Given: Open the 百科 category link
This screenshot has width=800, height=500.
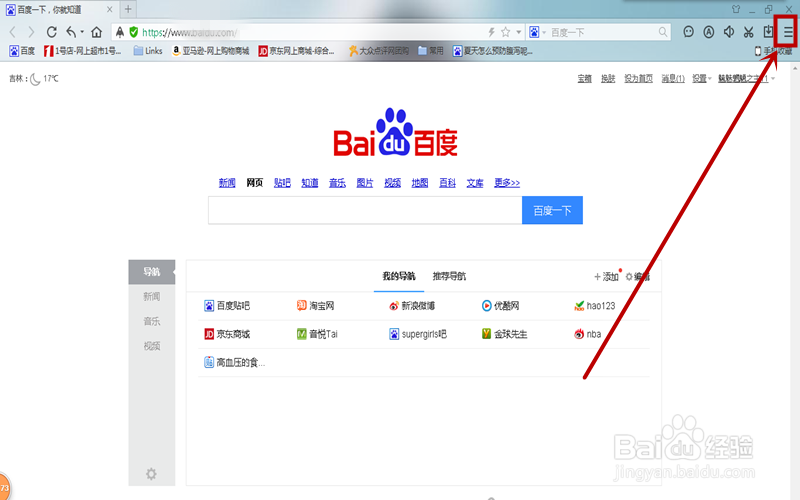Looking at the screenshot, I should [x=447, y=183].
